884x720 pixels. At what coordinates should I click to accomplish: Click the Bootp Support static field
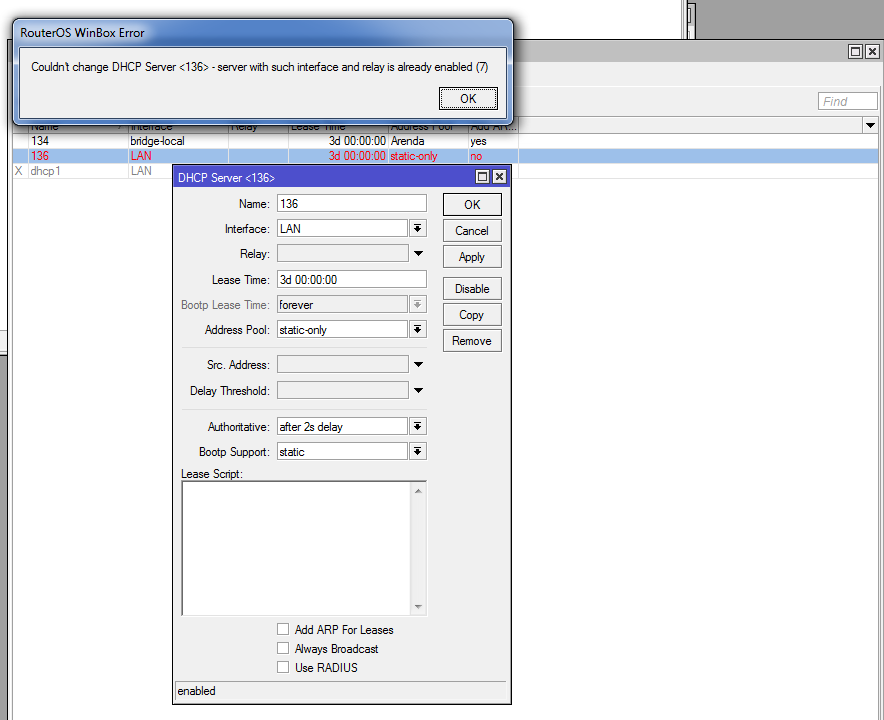342,451
